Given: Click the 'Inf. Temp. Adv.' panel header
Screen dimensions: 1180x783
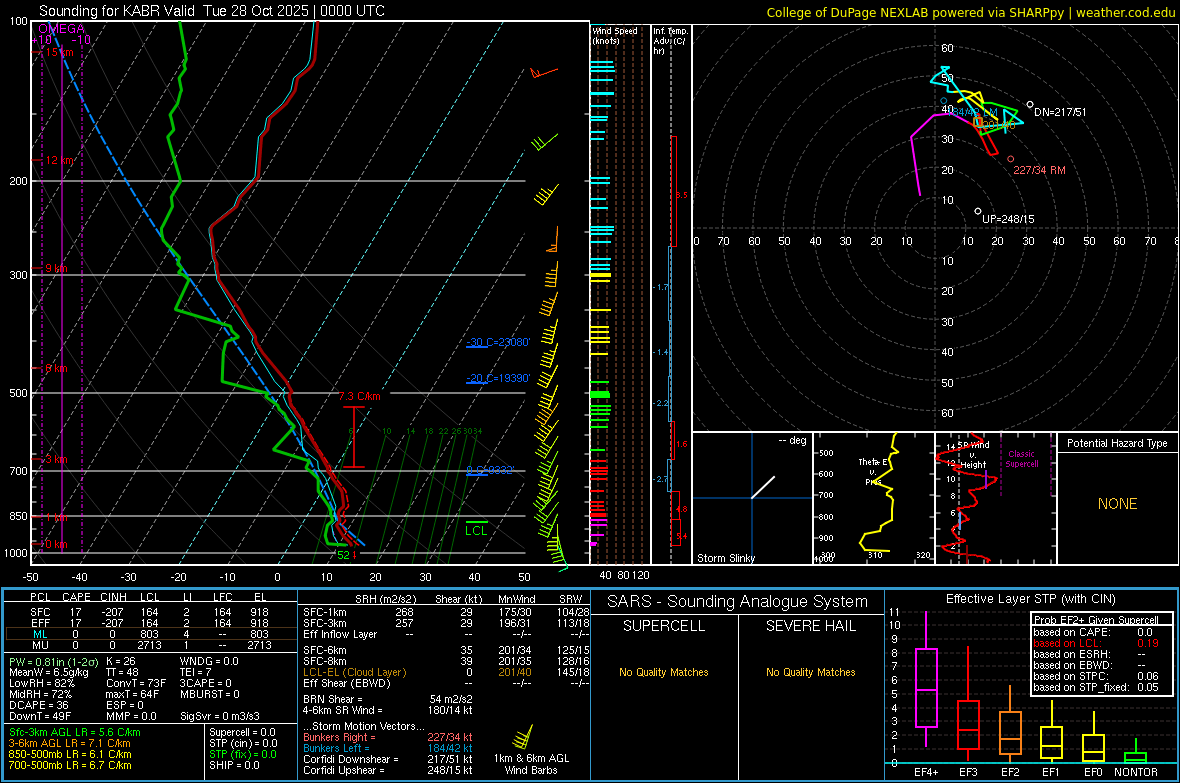Looking at the screenshot, I should click(670, 41).
